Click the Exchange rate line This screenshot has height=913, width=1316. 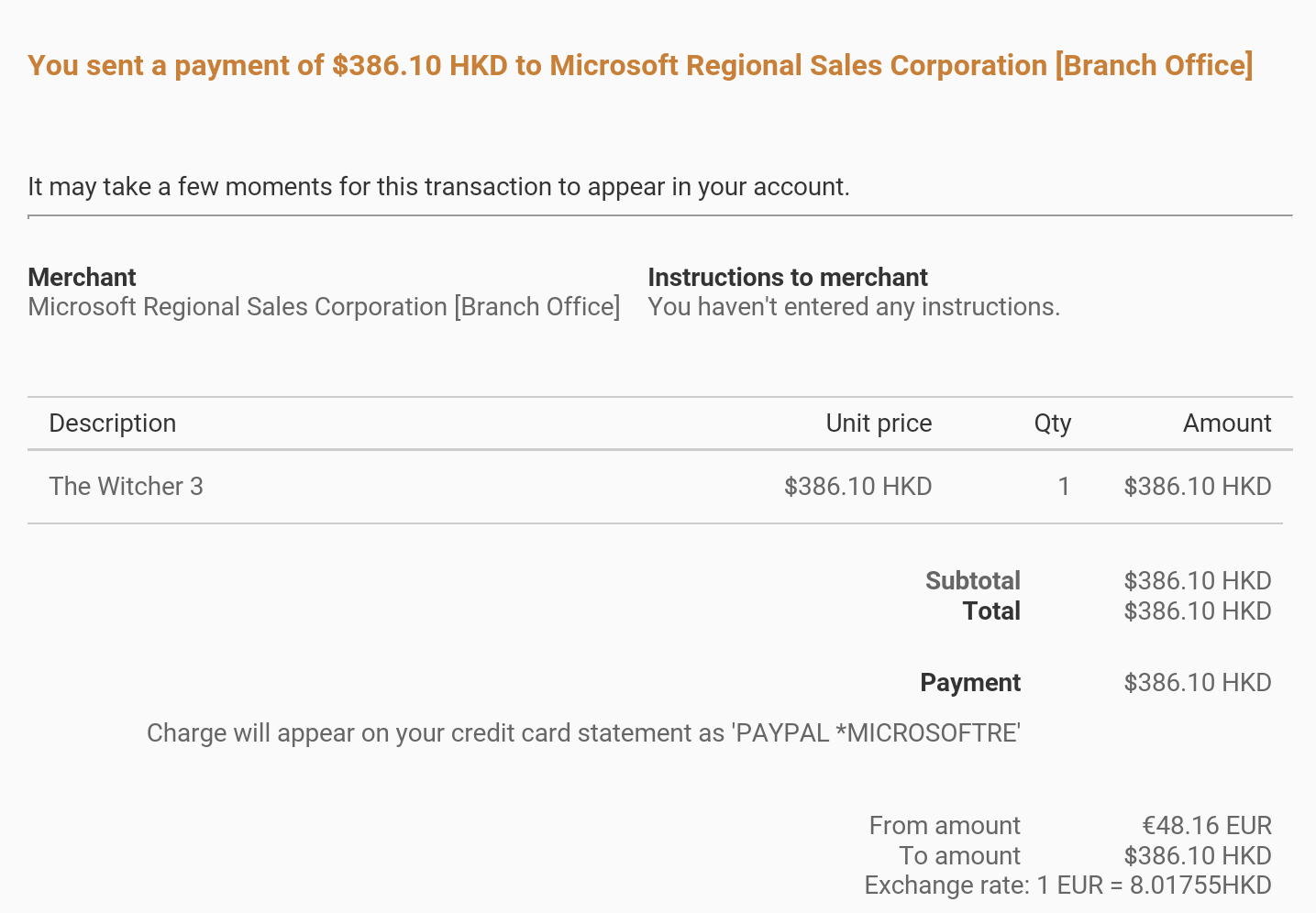tap(1067, 885)
